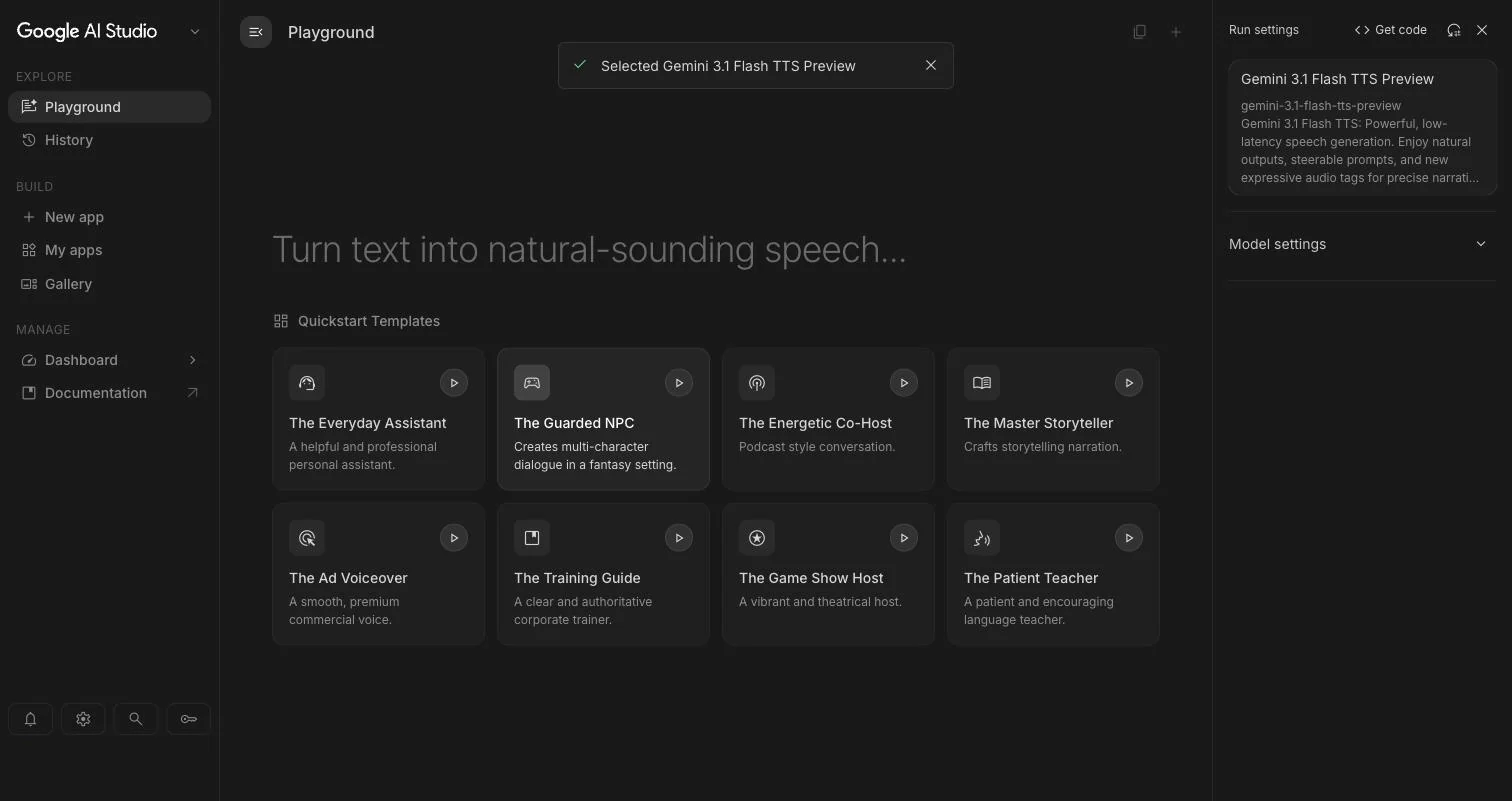
Task: Play The Everyday Assistant template preview
Action: (x=454, y=383)
